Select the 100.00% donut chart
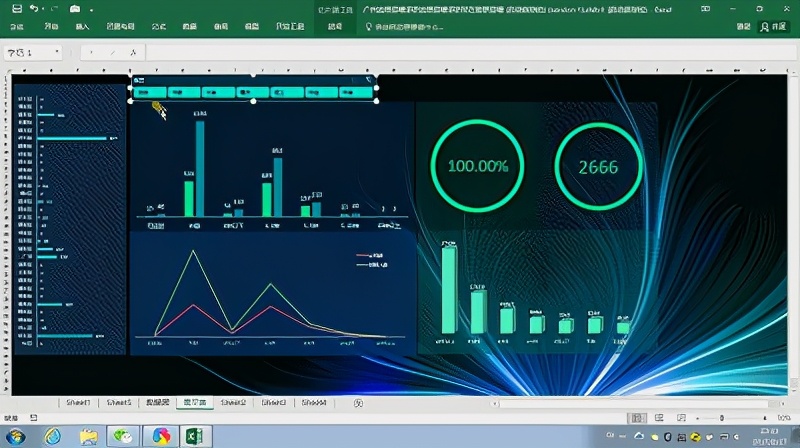 (477, 166)
